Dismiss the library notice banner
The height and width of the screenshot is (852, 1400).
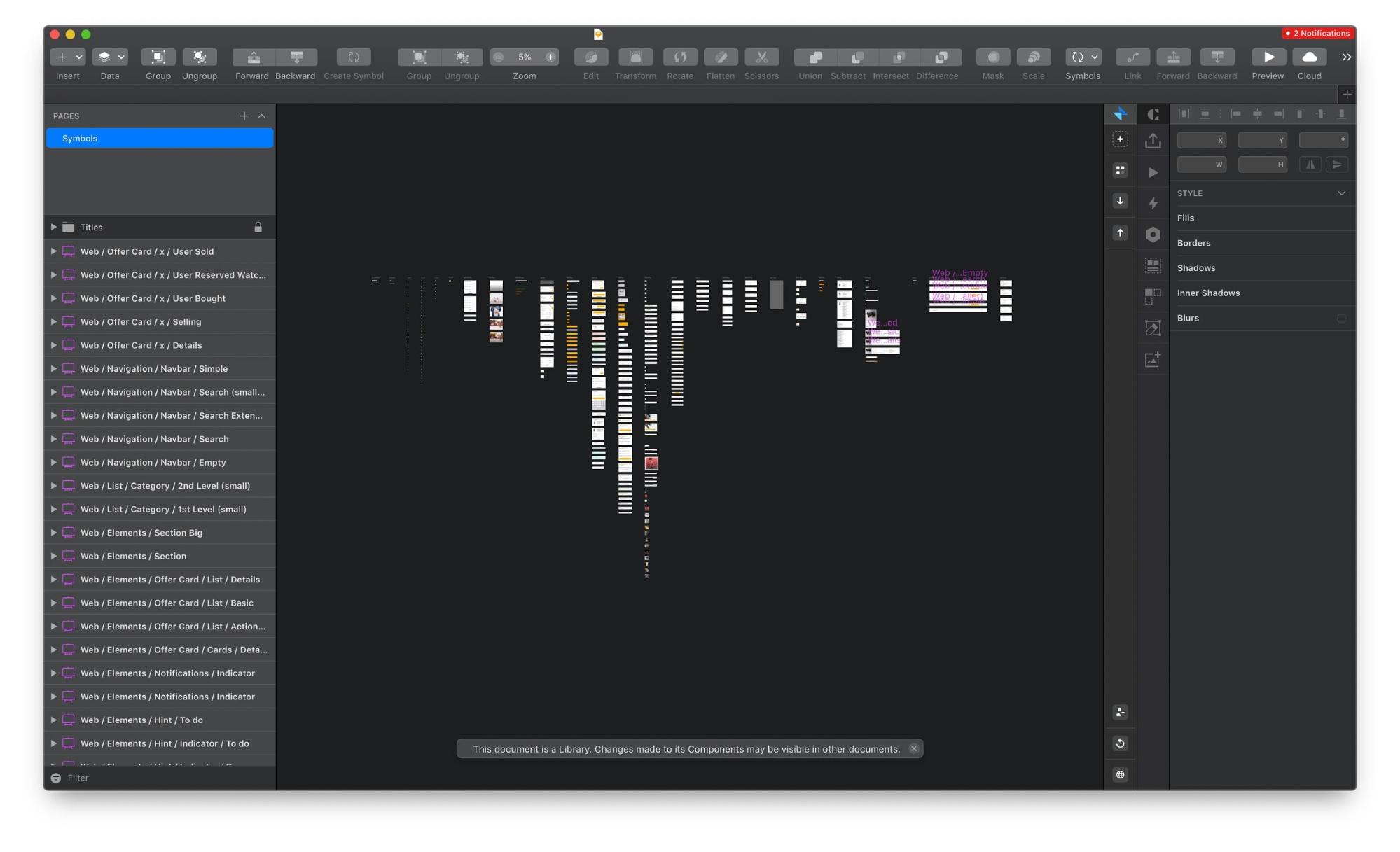pos(913,748)
